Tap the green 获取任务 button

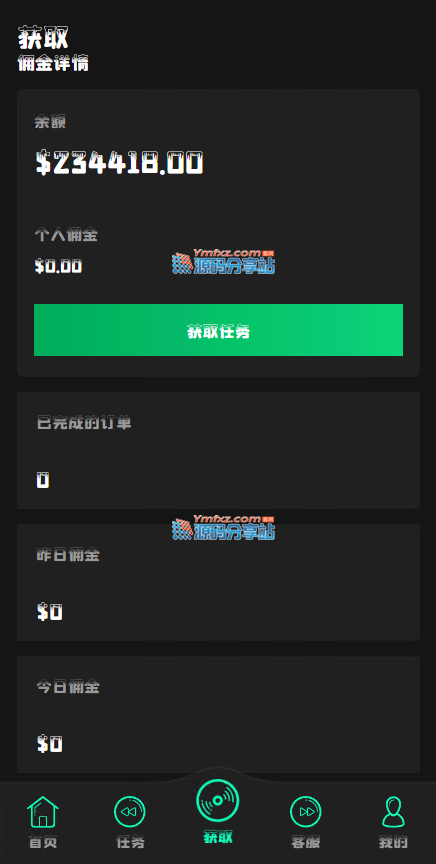point(218,330)
